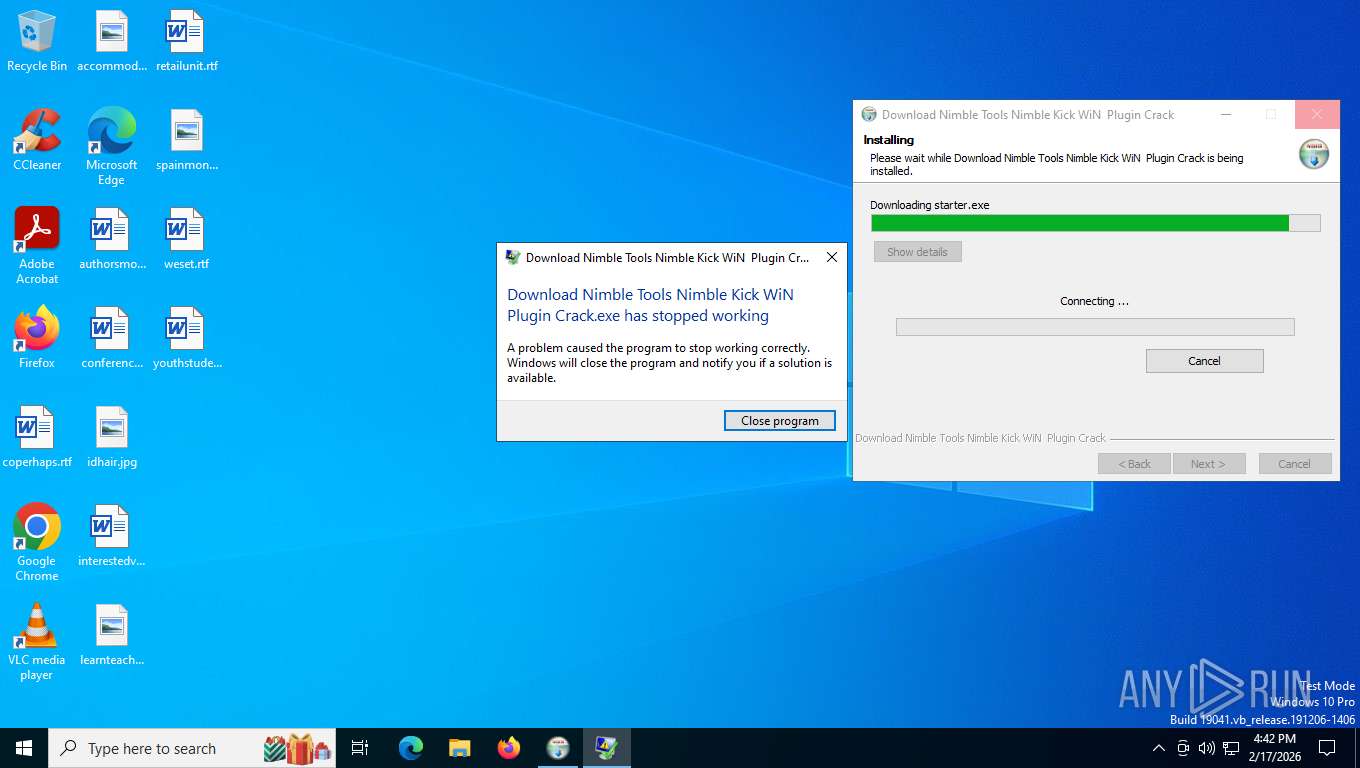Click the installer's bottom Cancel button
Screen dimensions: 1360x768
pyautogui.click(x=1294, y=464)
